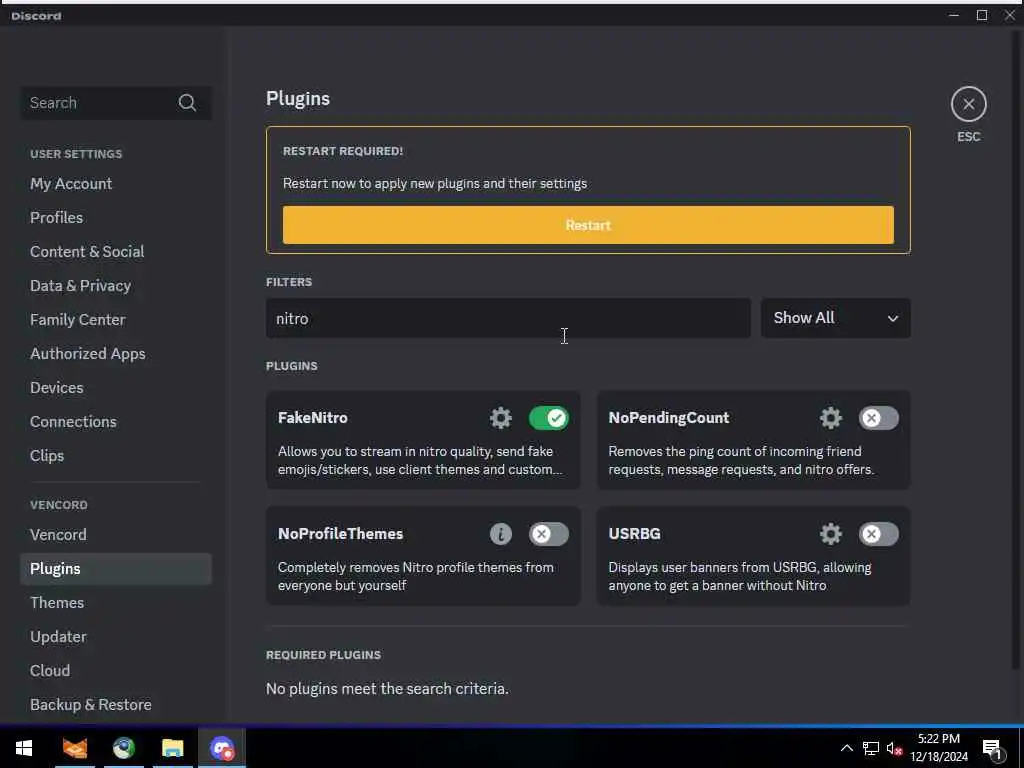Image resolution: width=1024 pixels, height=768 pixels.
Task: Click the NoProfileThemes plugin name
Action: 340,534
